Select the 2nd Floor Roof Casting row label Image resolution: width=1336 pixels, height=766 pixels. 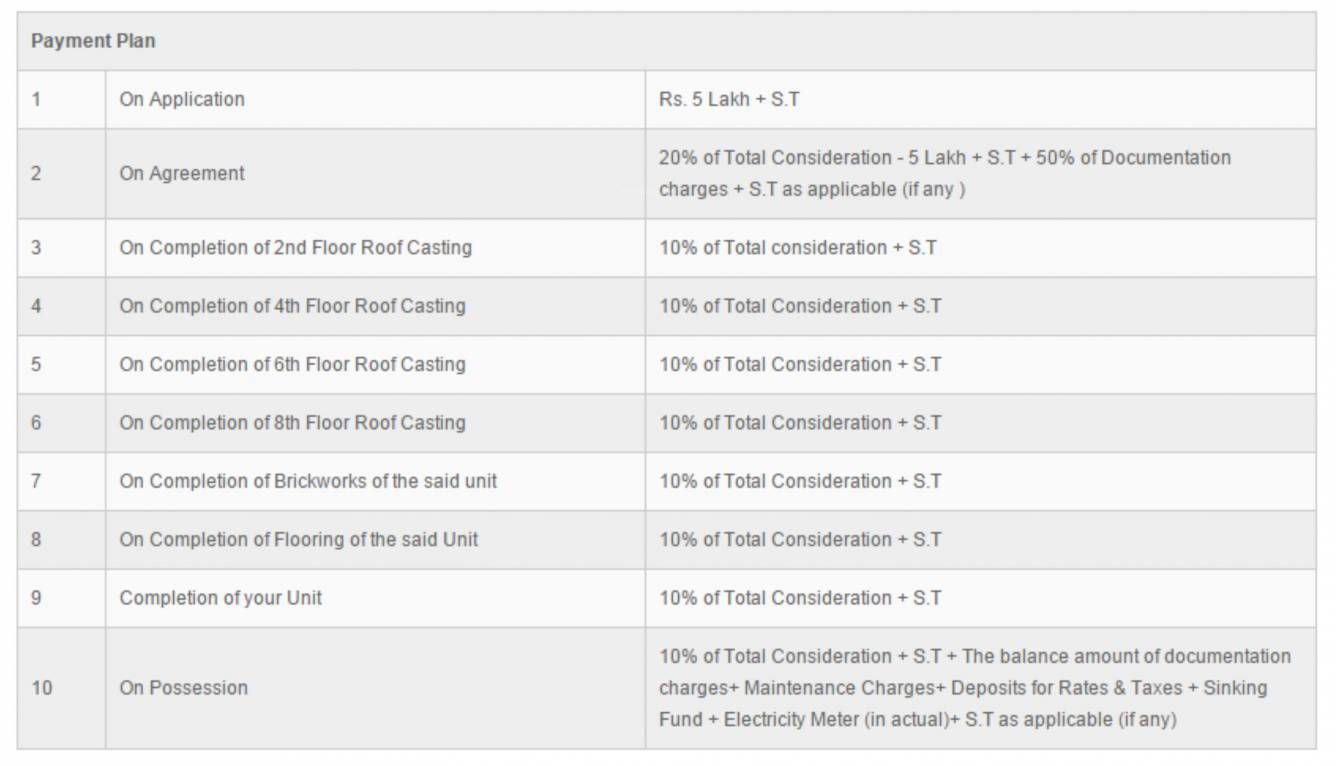click(x=295, y=247)
